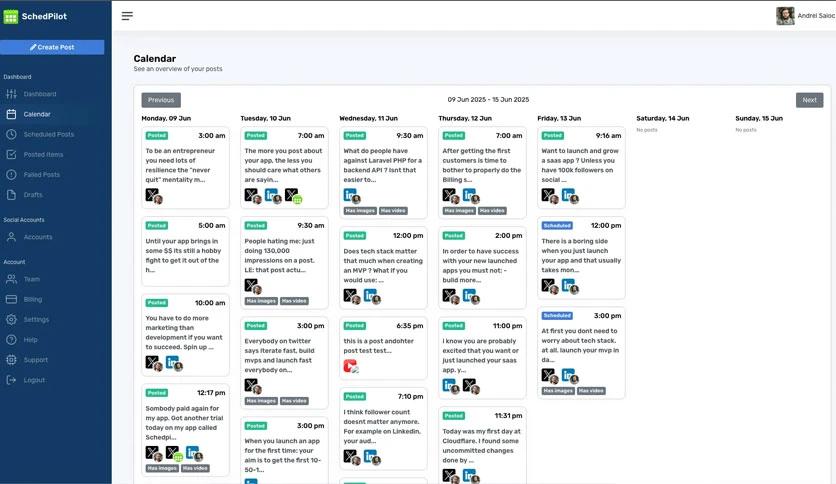Open the Accounts person icon

point(11,237)
